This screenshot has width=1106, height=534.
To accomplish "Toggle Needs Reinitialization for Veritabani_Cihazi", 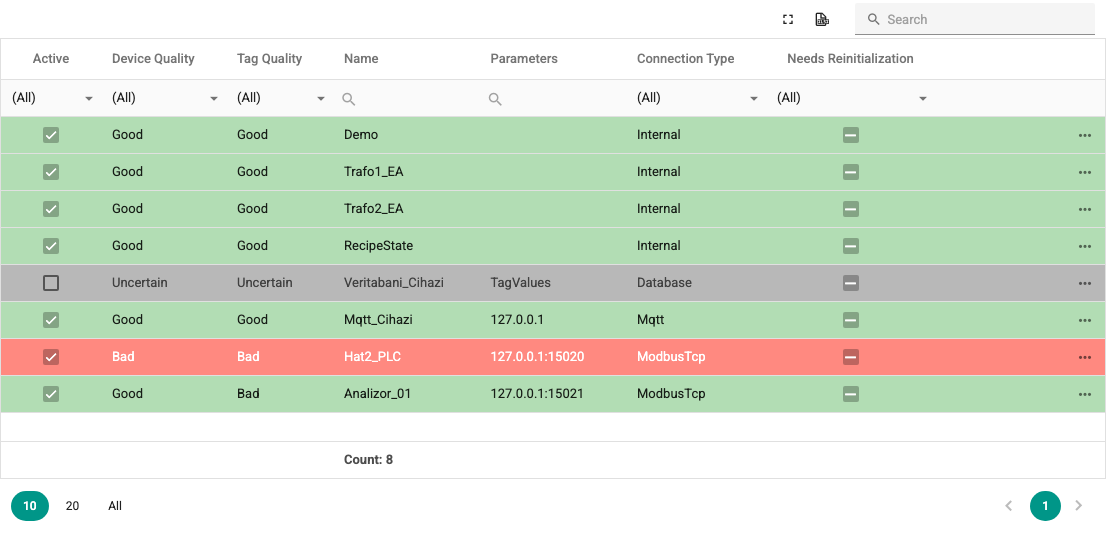I will pyautogui.click(x=851, y=283).
